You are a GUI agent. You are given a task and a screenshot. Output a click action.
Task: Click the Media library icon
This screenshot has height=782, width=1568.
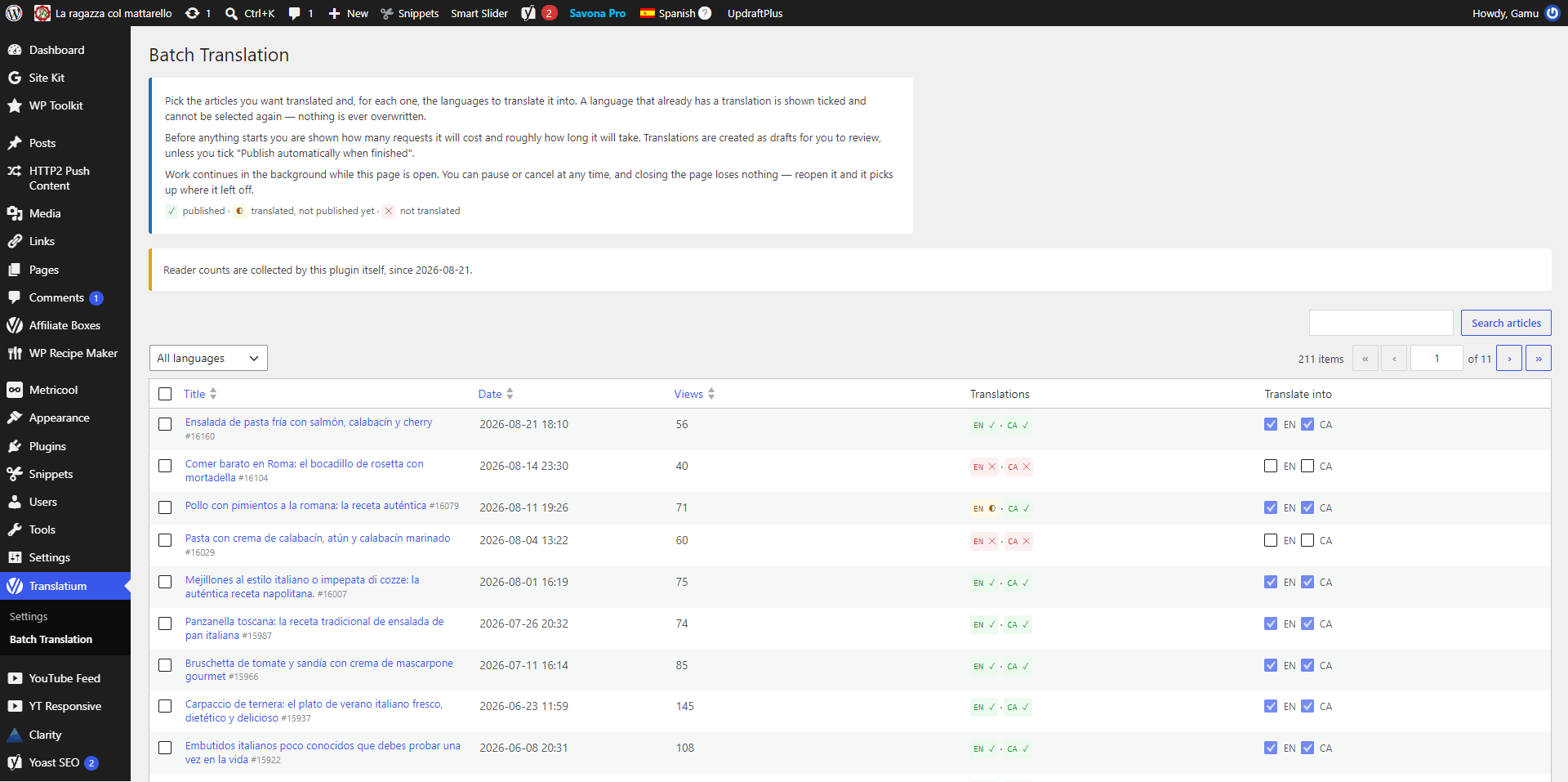coord(15,213)
